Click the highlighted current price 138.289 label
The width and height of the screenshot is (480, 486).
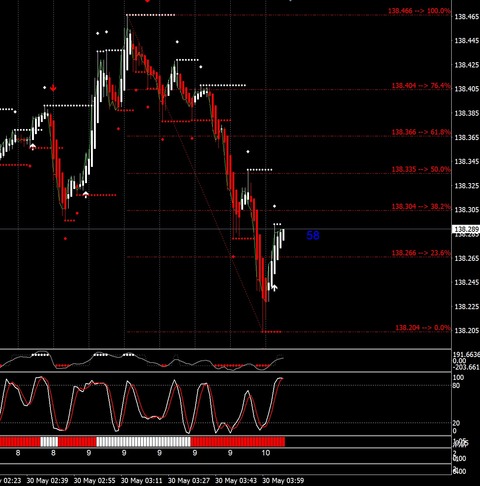466,229
